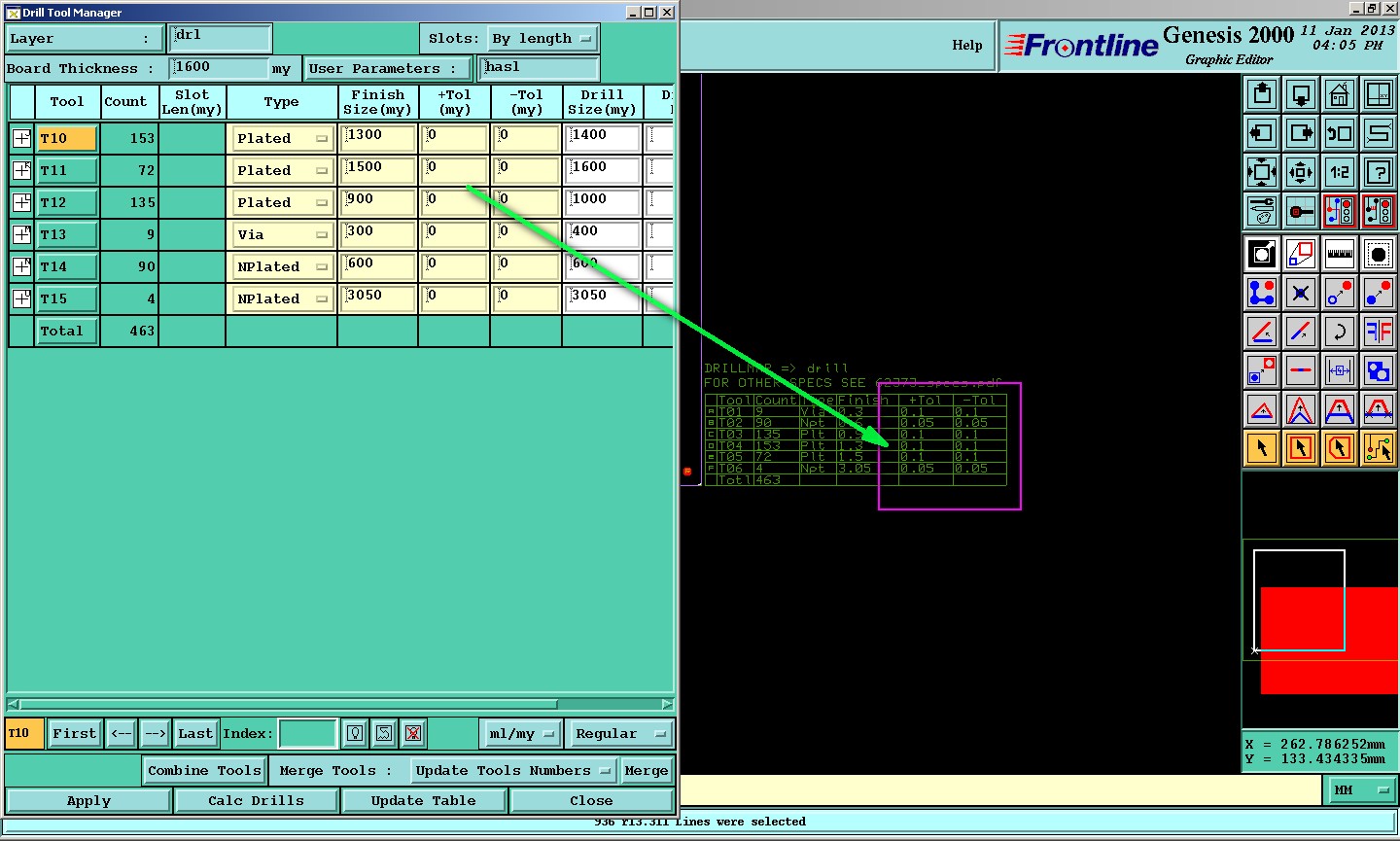The width and height of the screenshot is (1400, 841).
Task: Click the net select arrow tool
Action: point(1379,448)
